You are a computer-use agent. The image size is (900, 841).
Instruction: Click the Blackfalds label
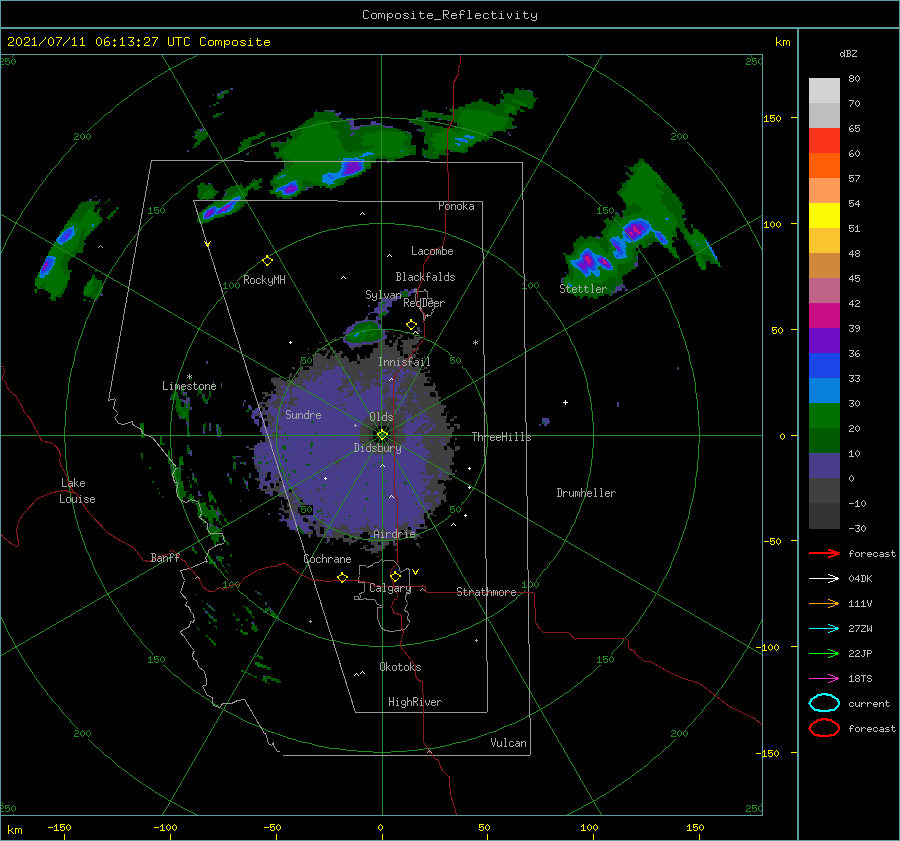coord(425,277)
